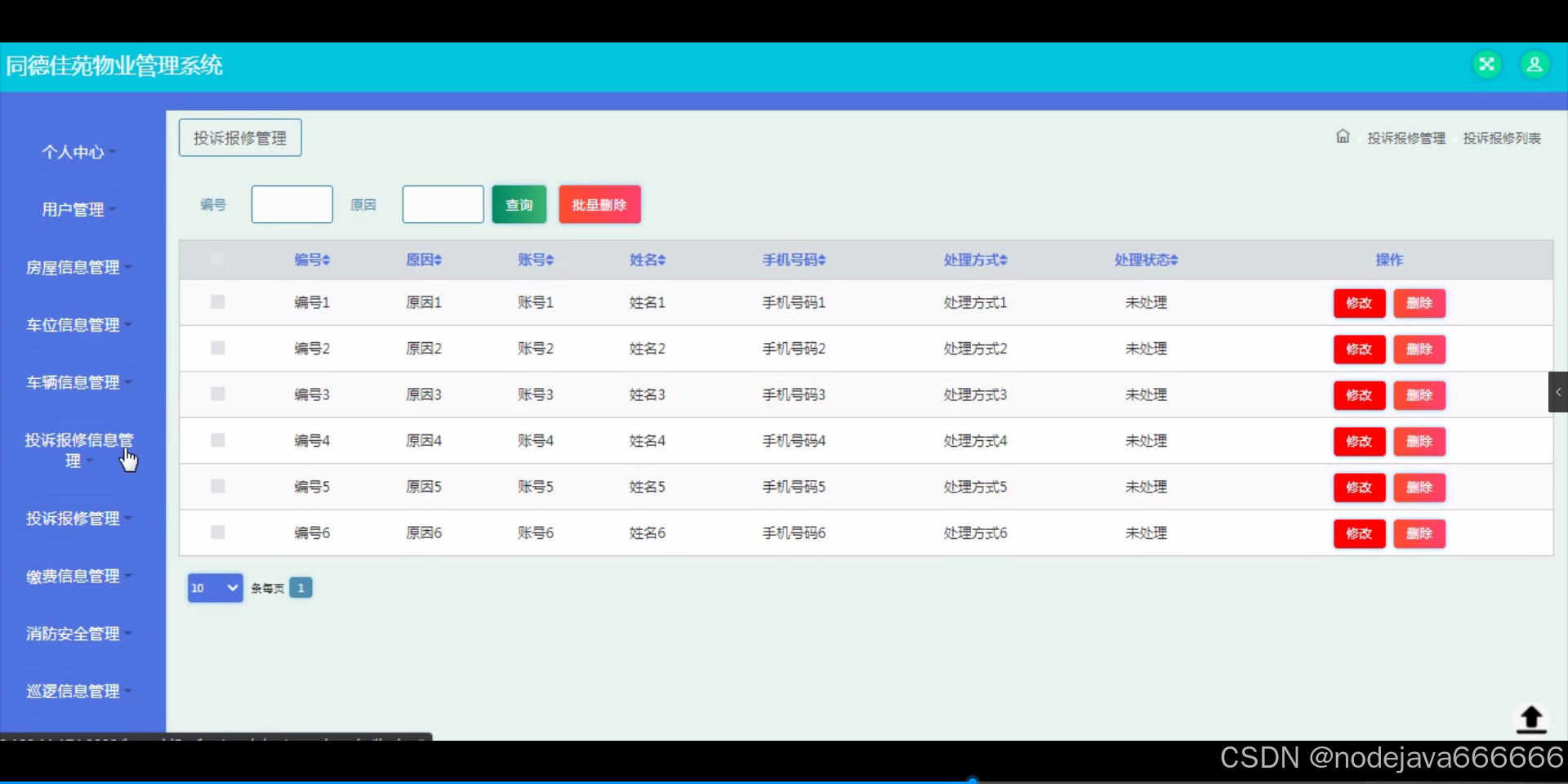Sort table by 原因 column

[x=424, y=260]
